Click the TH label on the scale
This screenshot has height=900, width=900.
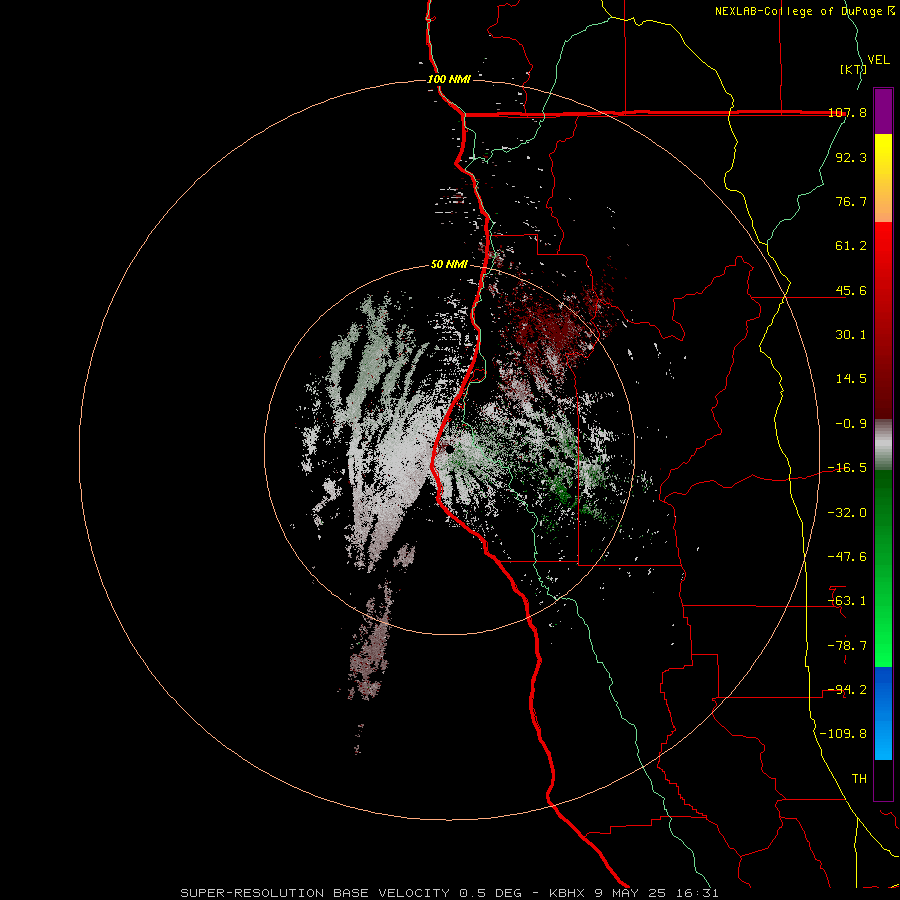(x=859, y=779)
